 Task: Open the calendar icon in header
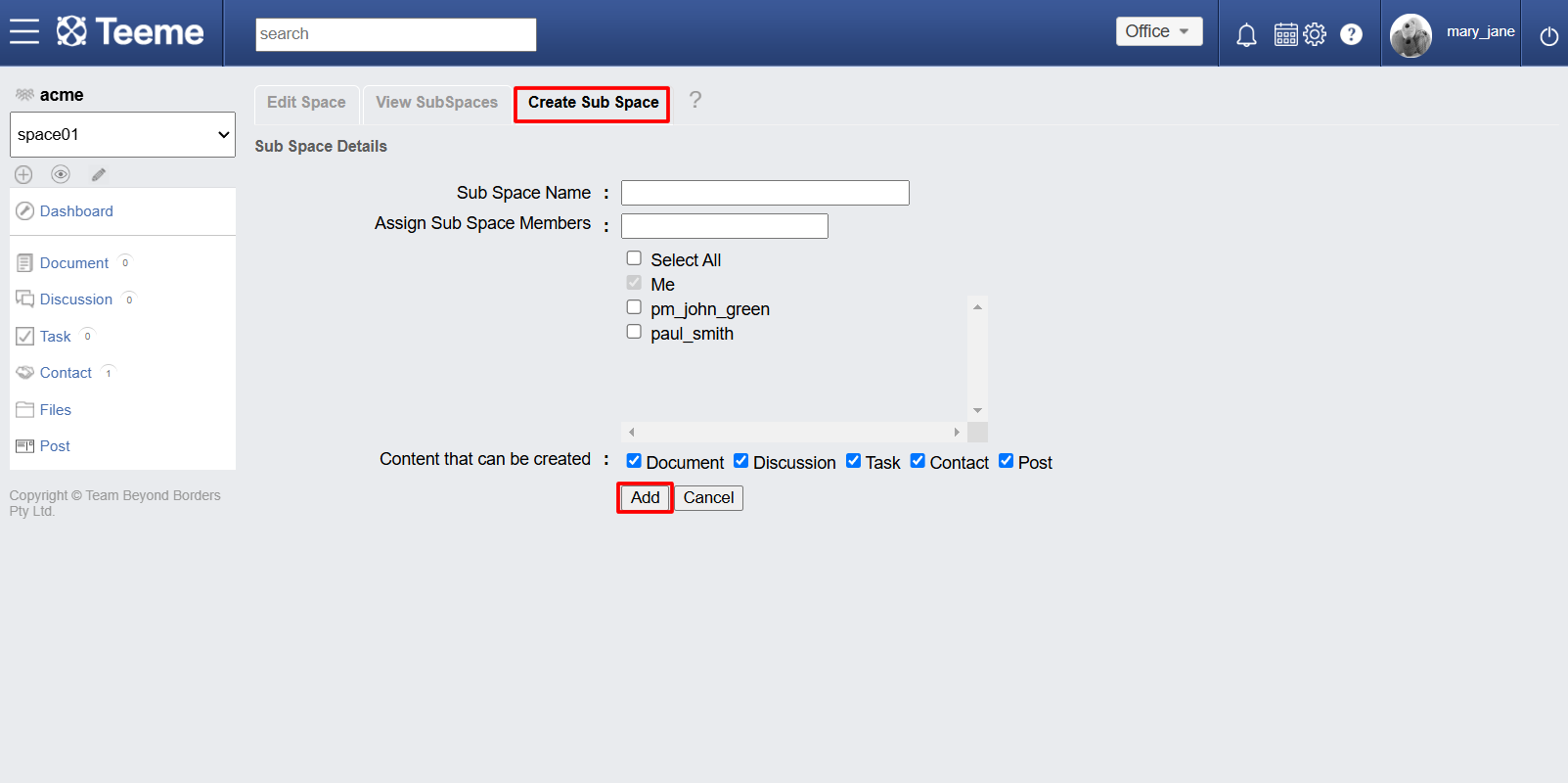coord(1285,34)
